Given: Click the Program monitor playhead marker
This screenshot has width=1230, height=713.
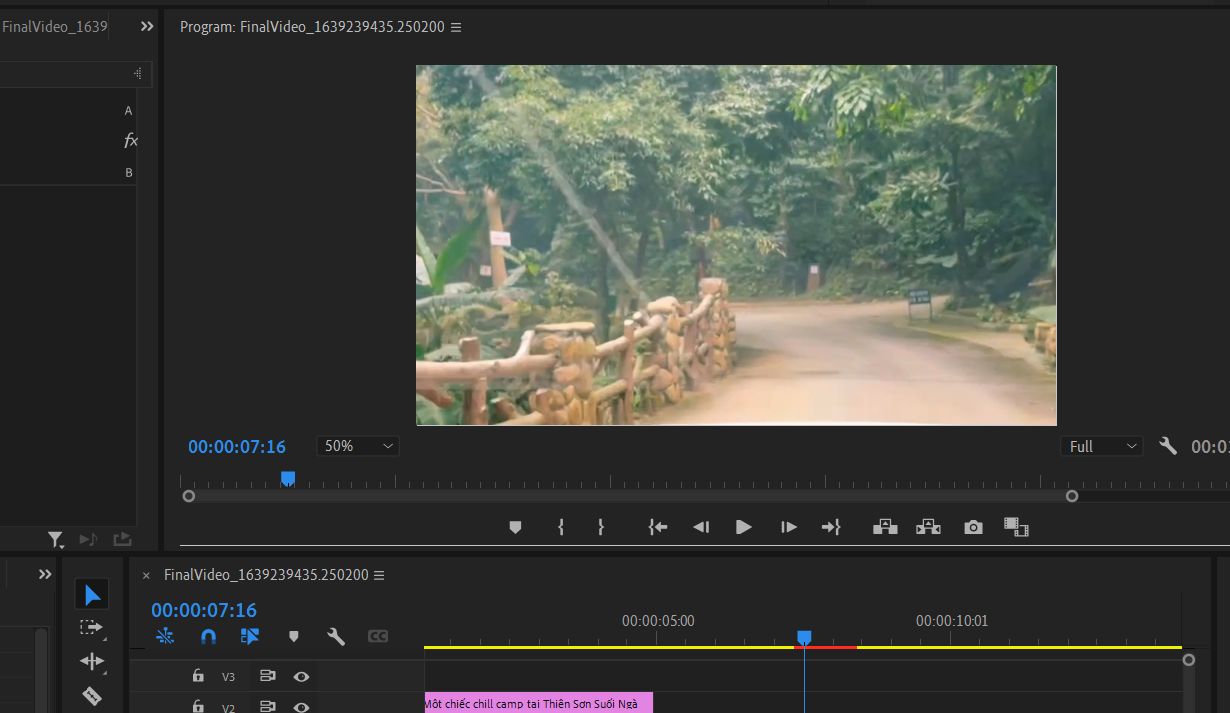Looking at the screenshot, I should [x=288, y=479].
